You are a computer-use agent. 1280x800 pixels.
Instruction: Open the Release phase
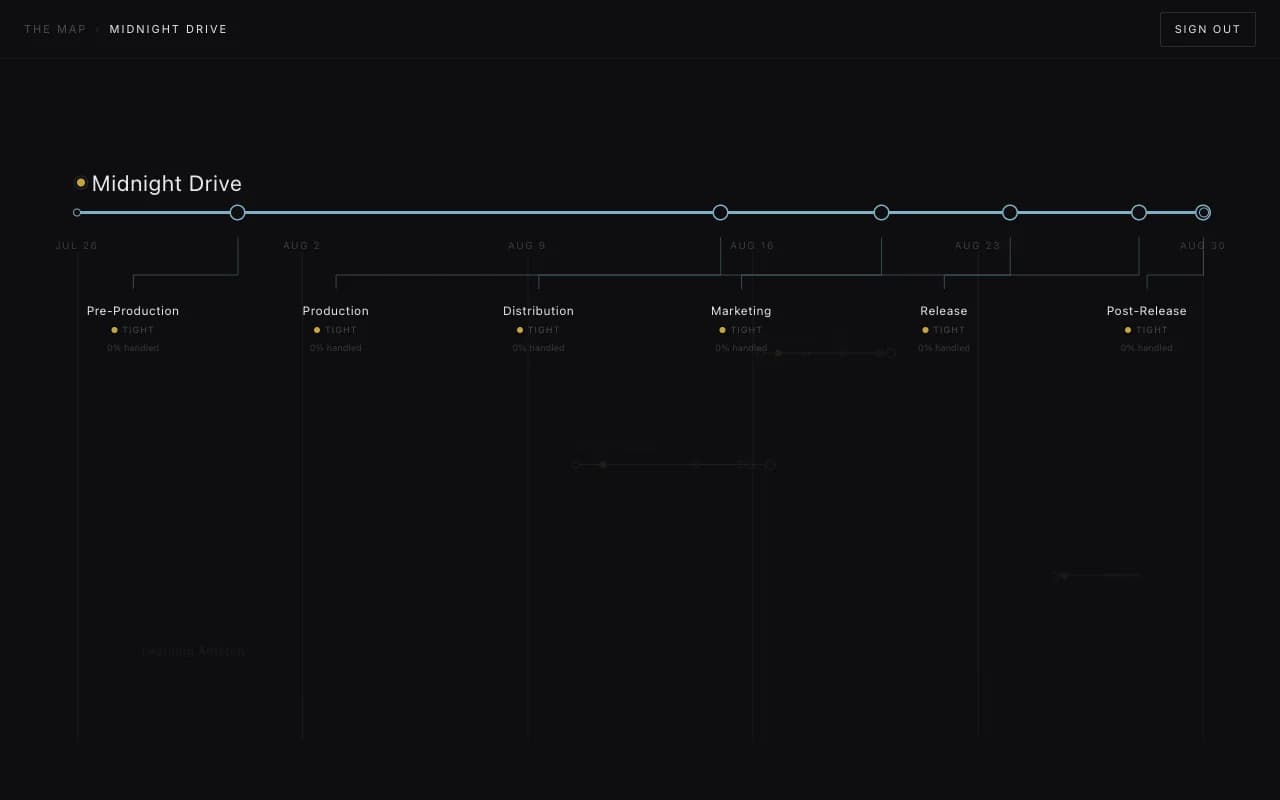click(944, 311)
